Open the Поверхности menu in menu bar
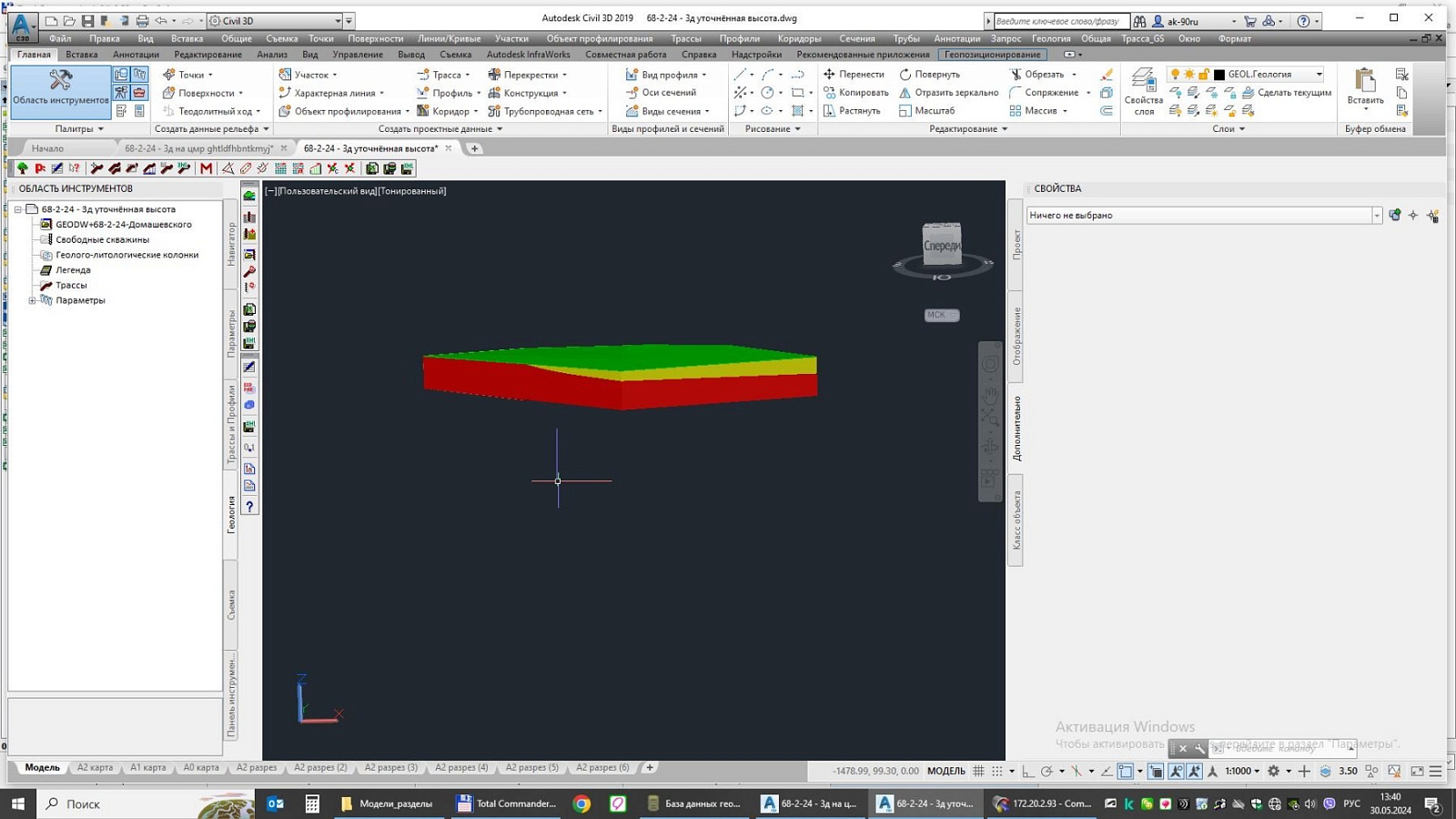Screen dimensions: 1456x819 pos(375,39)
